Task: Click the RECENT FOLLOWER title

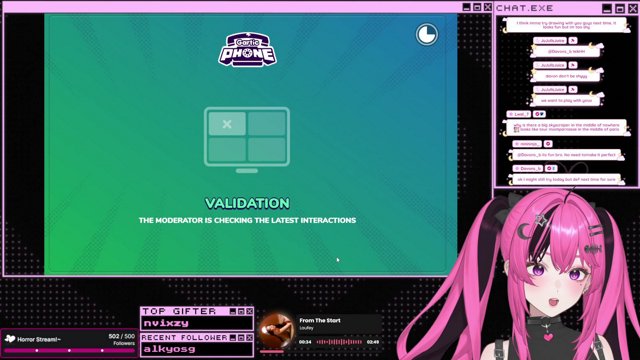Action: click(184, 338)
